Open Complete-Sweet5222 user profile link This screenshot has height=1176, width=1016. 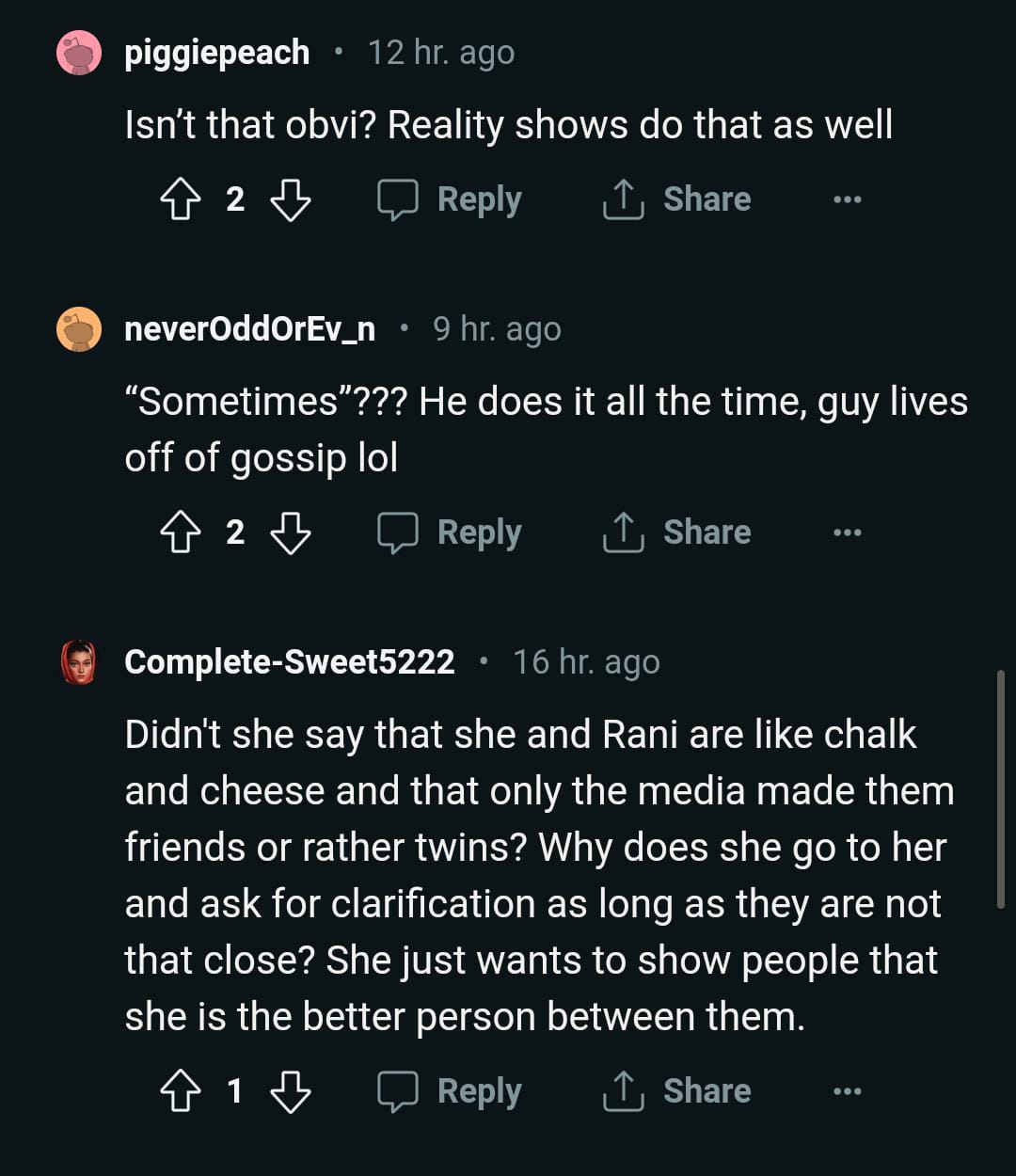290,662
